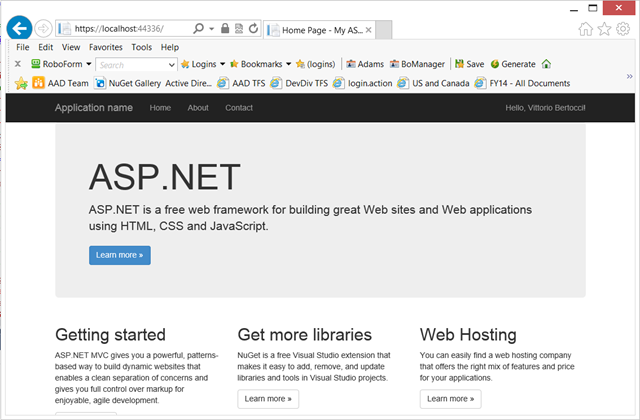Screen dimensions: 640x420
Task: Click Learn more under Get more libraries
Action: click(x=268, y=399)
